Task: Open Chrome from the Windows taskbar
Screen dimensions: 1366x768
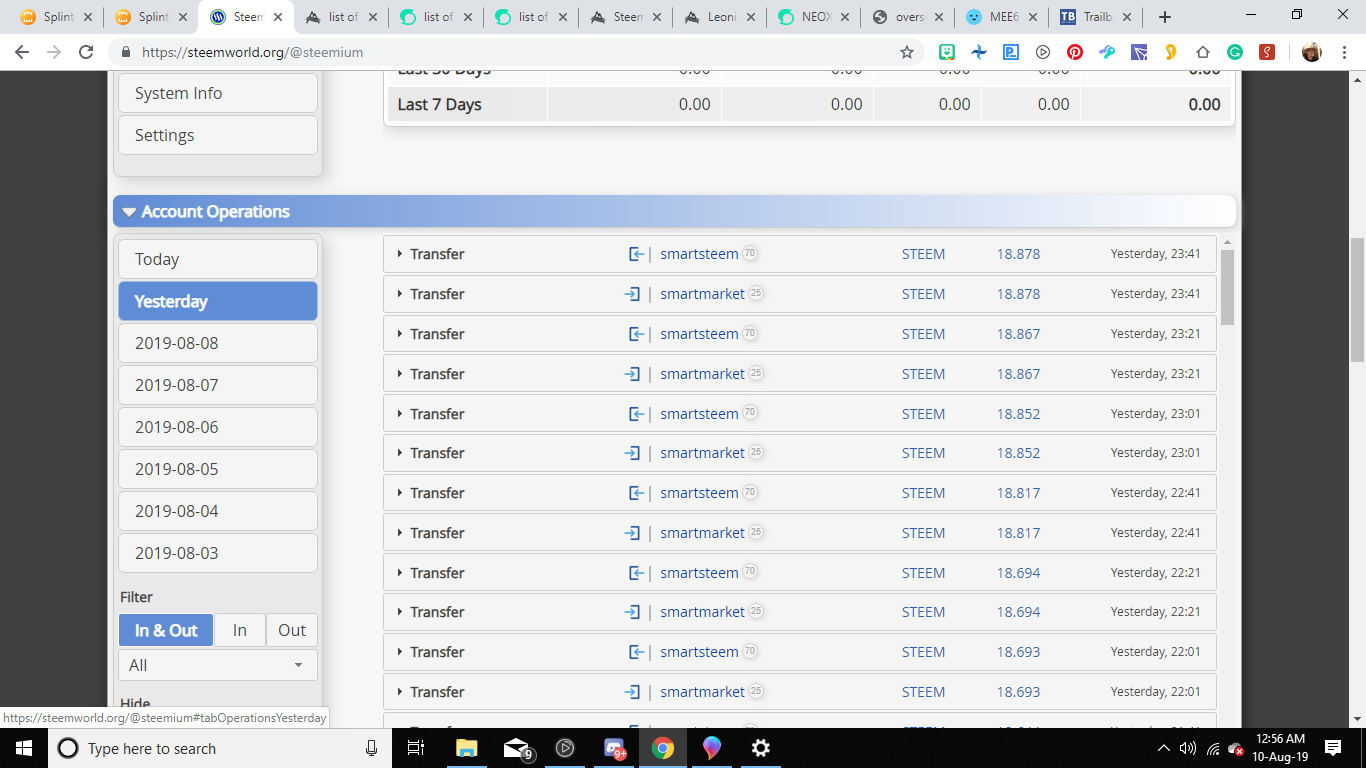Action: (662, 748)
